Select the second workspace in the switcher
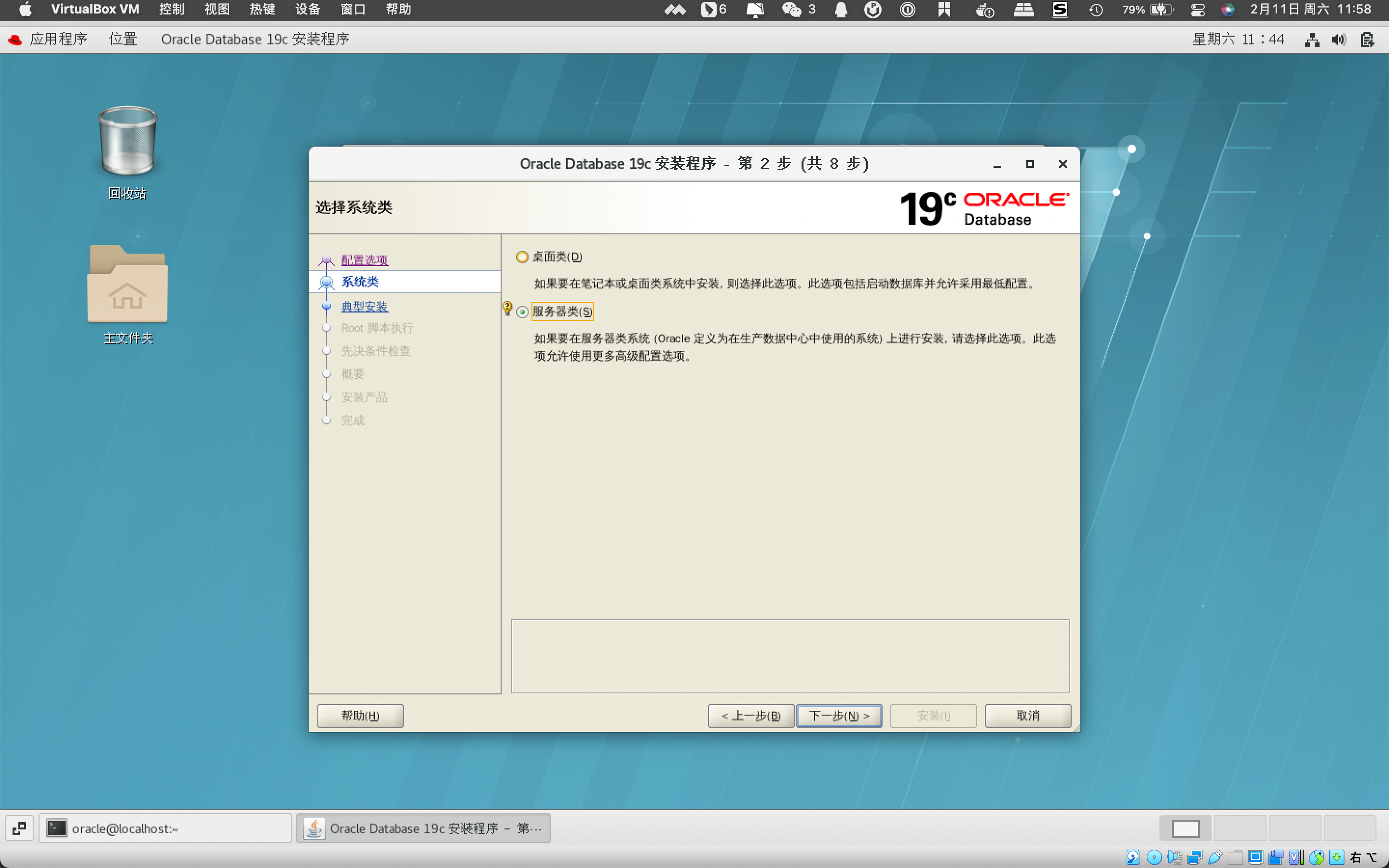 pyautogui.click(x=1240, y=828)
